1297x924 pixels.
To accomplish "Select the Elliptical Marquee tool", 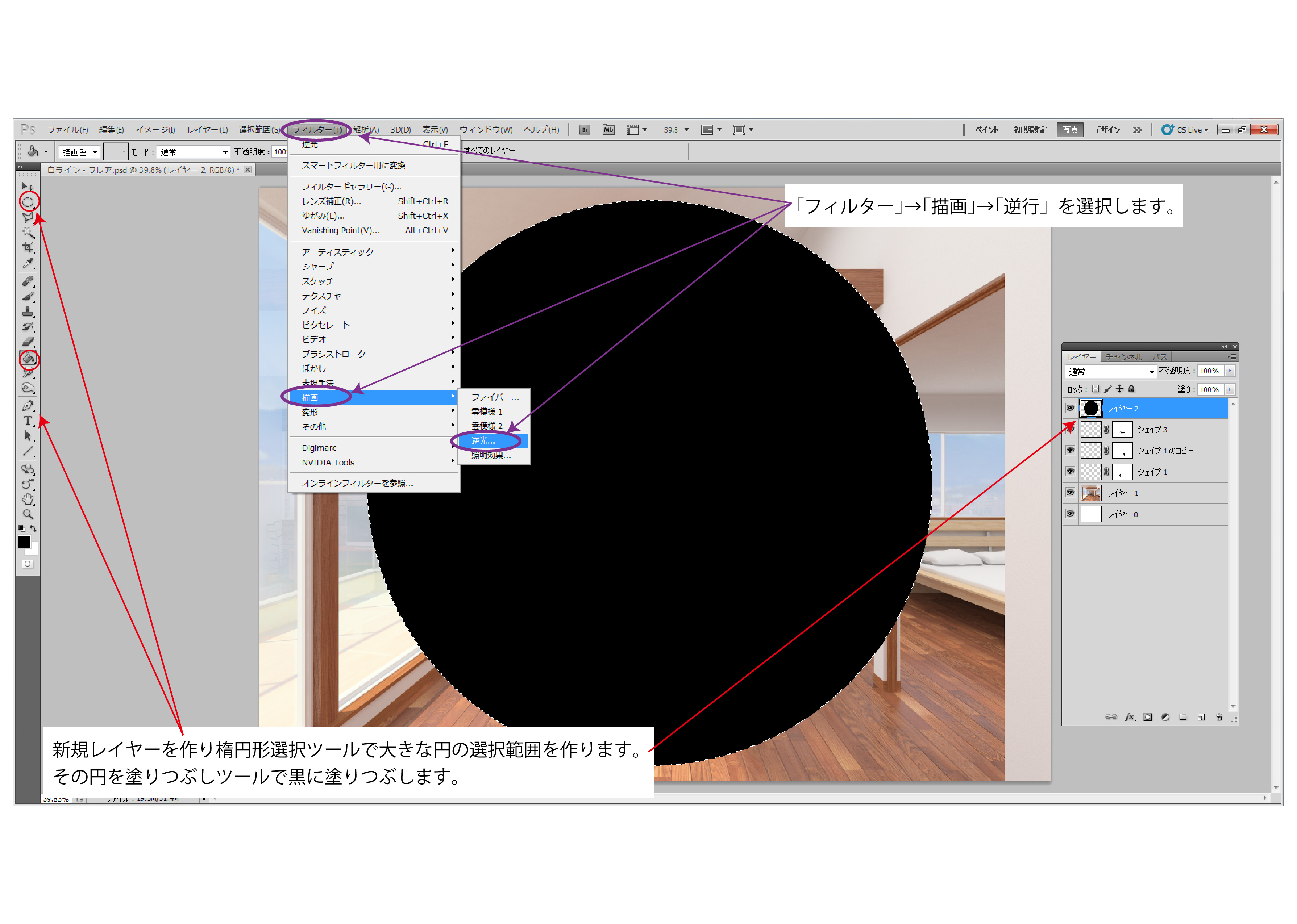I will click(28, 202).
